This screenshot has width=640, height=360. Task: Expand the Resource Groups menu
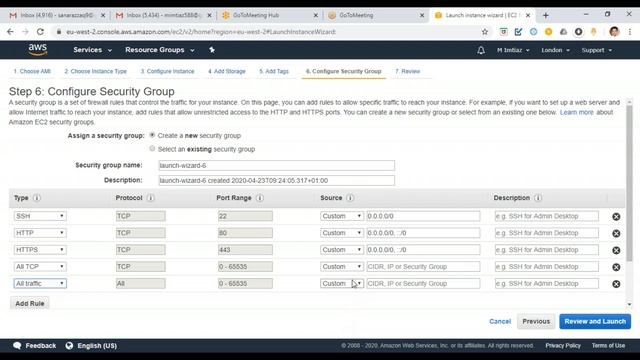tap(160, 50)
